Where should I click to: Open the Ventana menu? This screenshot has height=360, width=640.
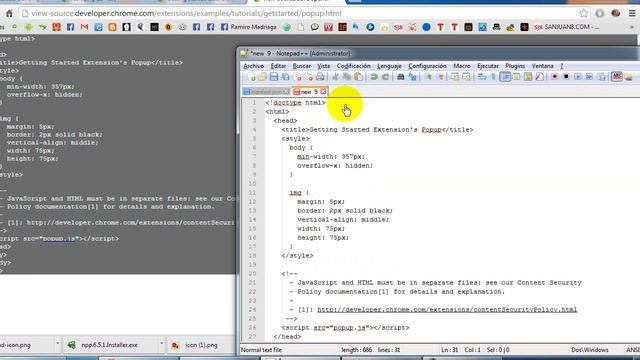542,66
